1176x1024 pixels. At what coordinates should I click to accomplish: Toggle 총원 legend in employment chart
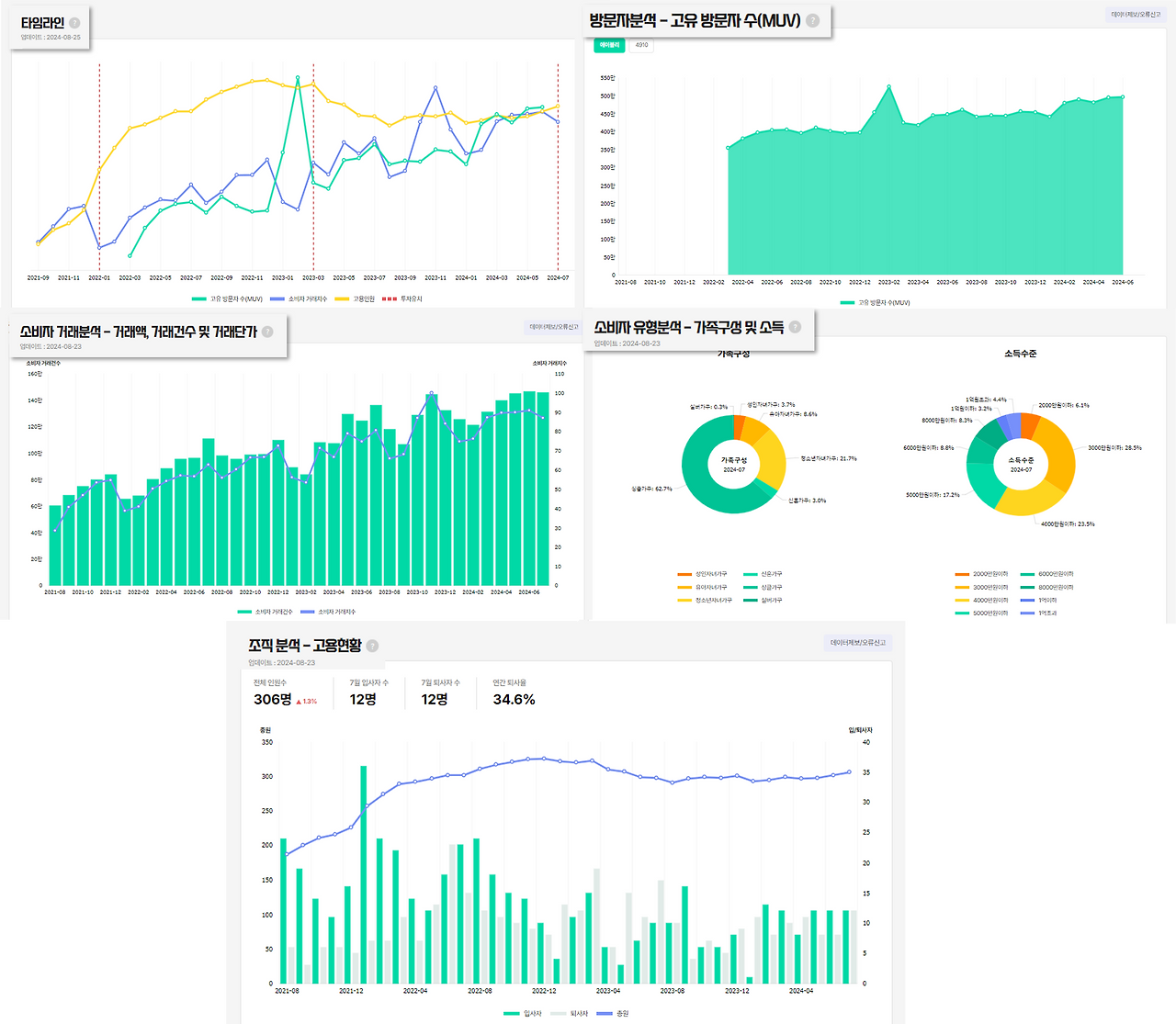click(x=613, y=1014)
